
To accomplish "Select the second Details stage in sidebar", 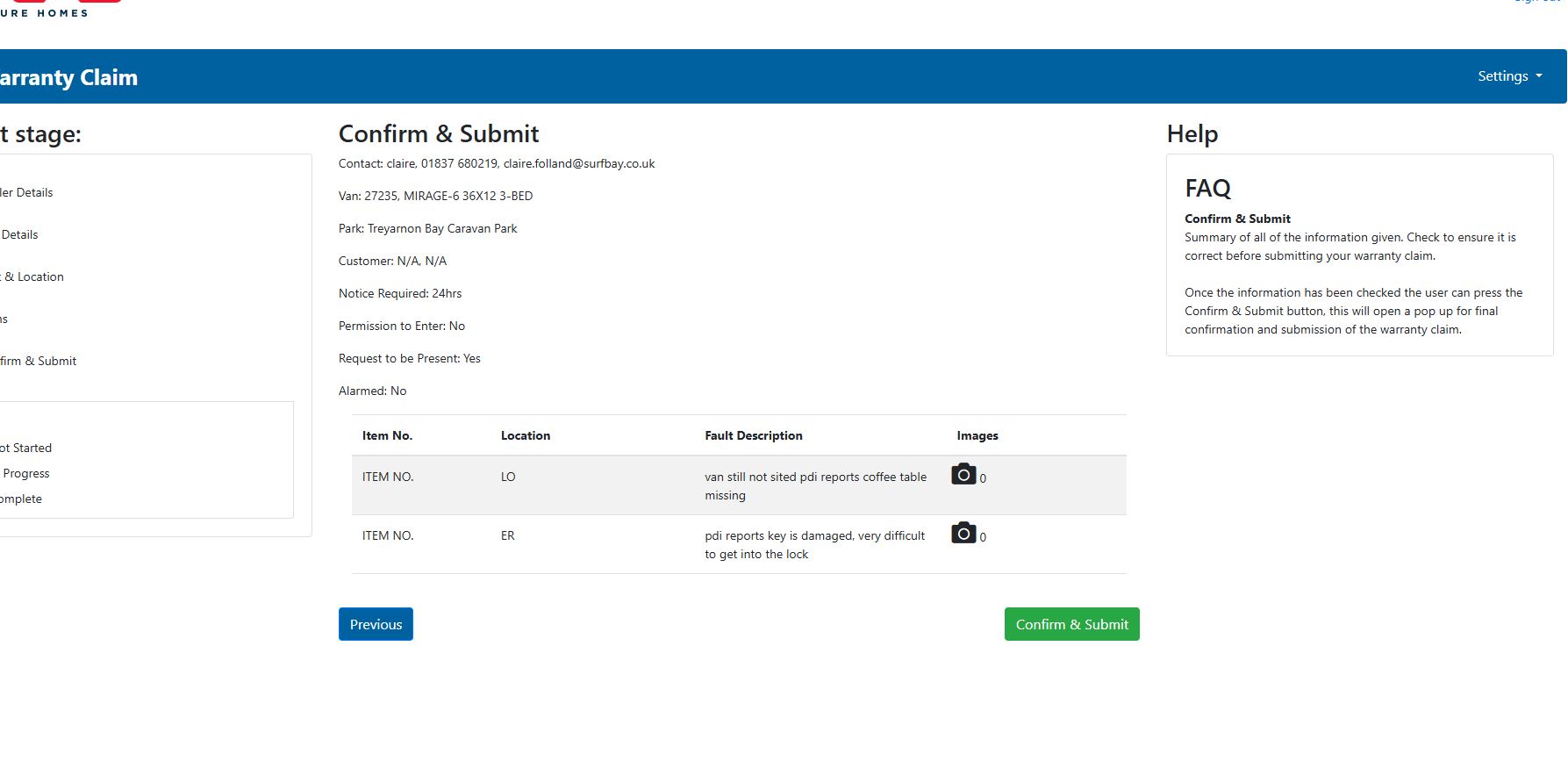I will [20, 234].
